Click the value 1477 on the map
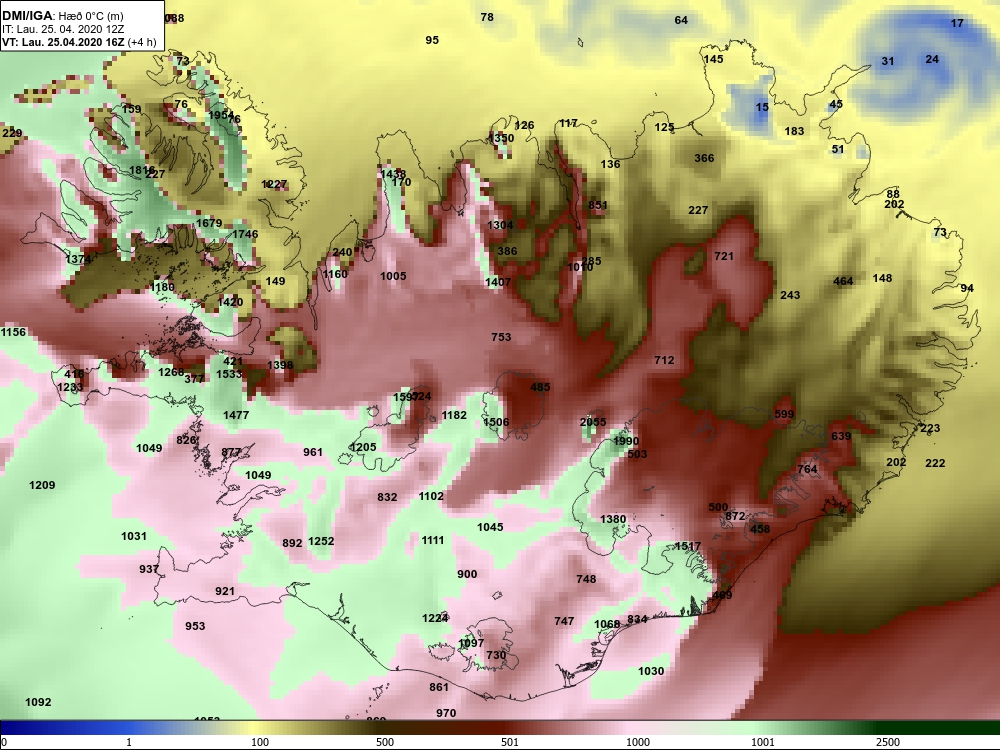Viewport: 1000px width, 750px height. coord(236,415)
